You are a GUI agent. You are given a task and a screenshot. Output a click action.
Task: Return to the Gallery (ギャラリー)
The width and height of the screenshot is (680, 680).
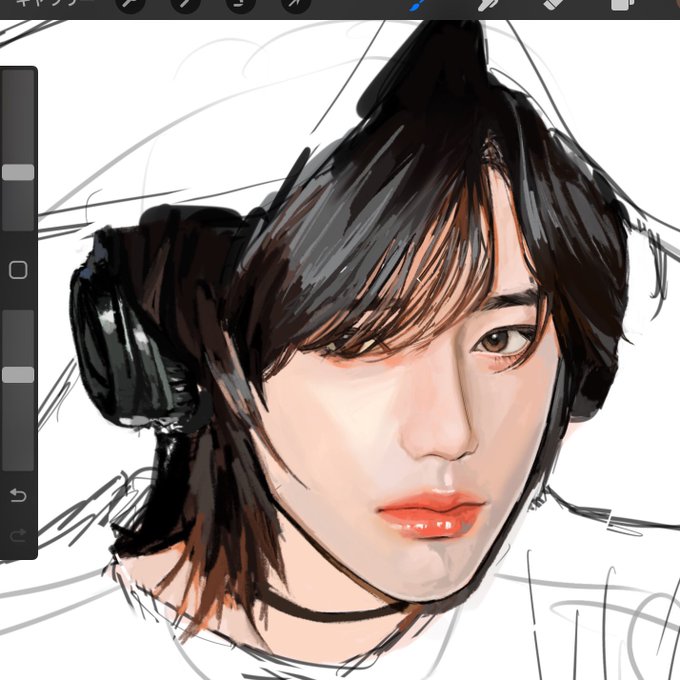[54, 3]
